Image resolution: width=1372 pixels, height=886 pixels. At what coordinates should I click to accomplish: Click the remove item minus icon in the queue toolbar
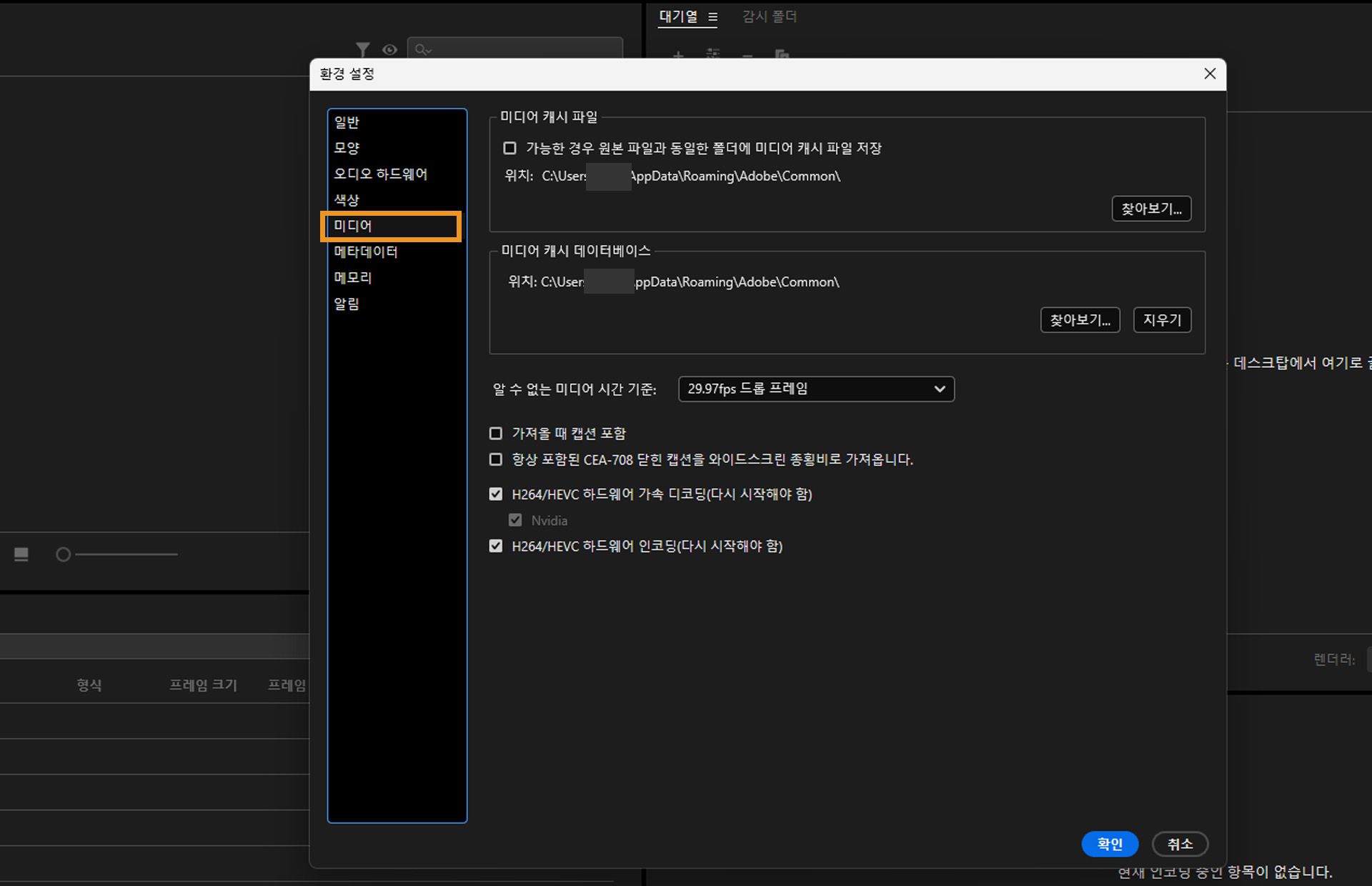coord(747,57)
